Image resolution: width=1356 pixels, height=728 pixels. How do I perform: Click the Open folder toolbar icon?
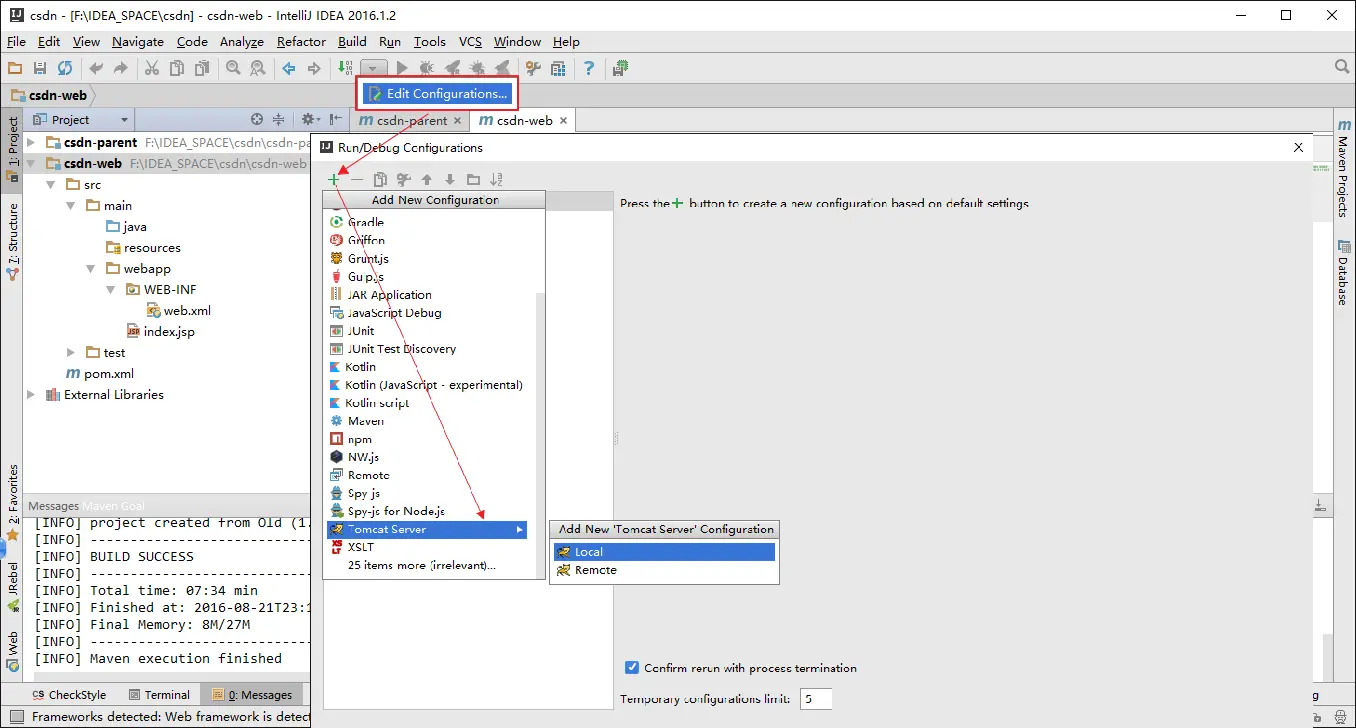(x=15, y=68)
